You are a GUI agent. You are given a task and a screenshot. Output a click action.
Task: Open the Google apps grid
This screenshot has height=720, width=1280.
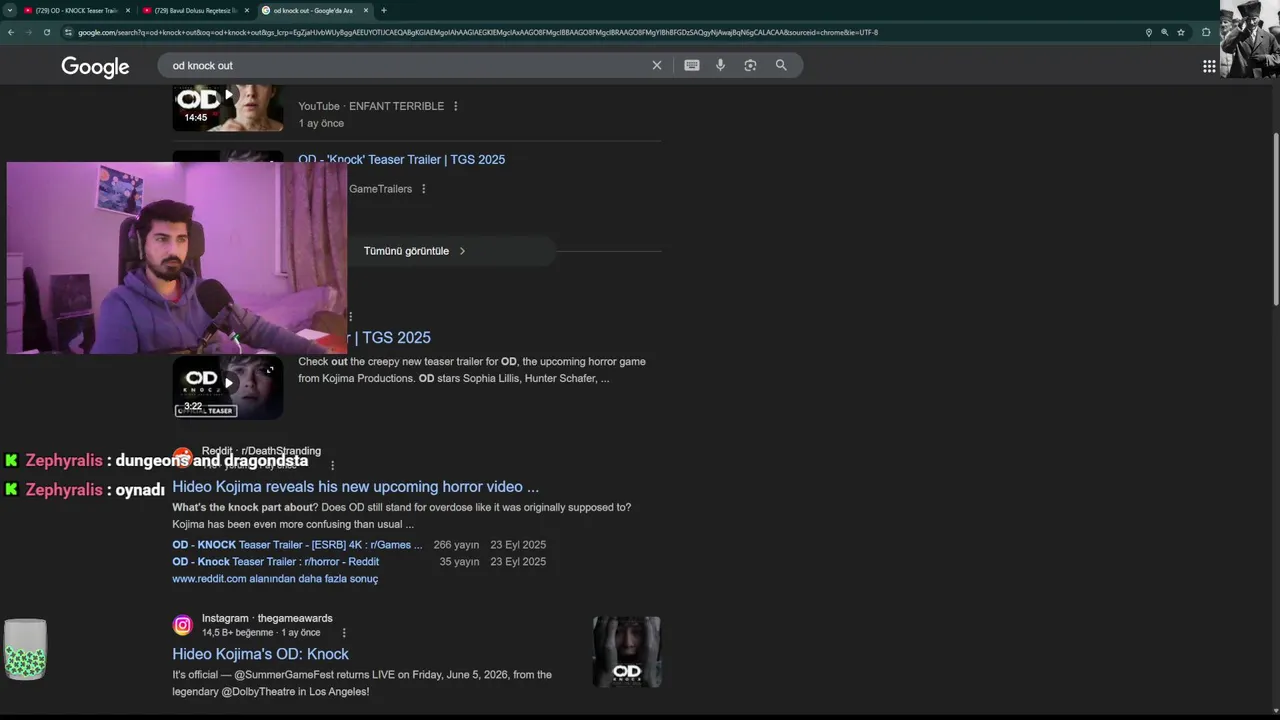[1209, 66]
